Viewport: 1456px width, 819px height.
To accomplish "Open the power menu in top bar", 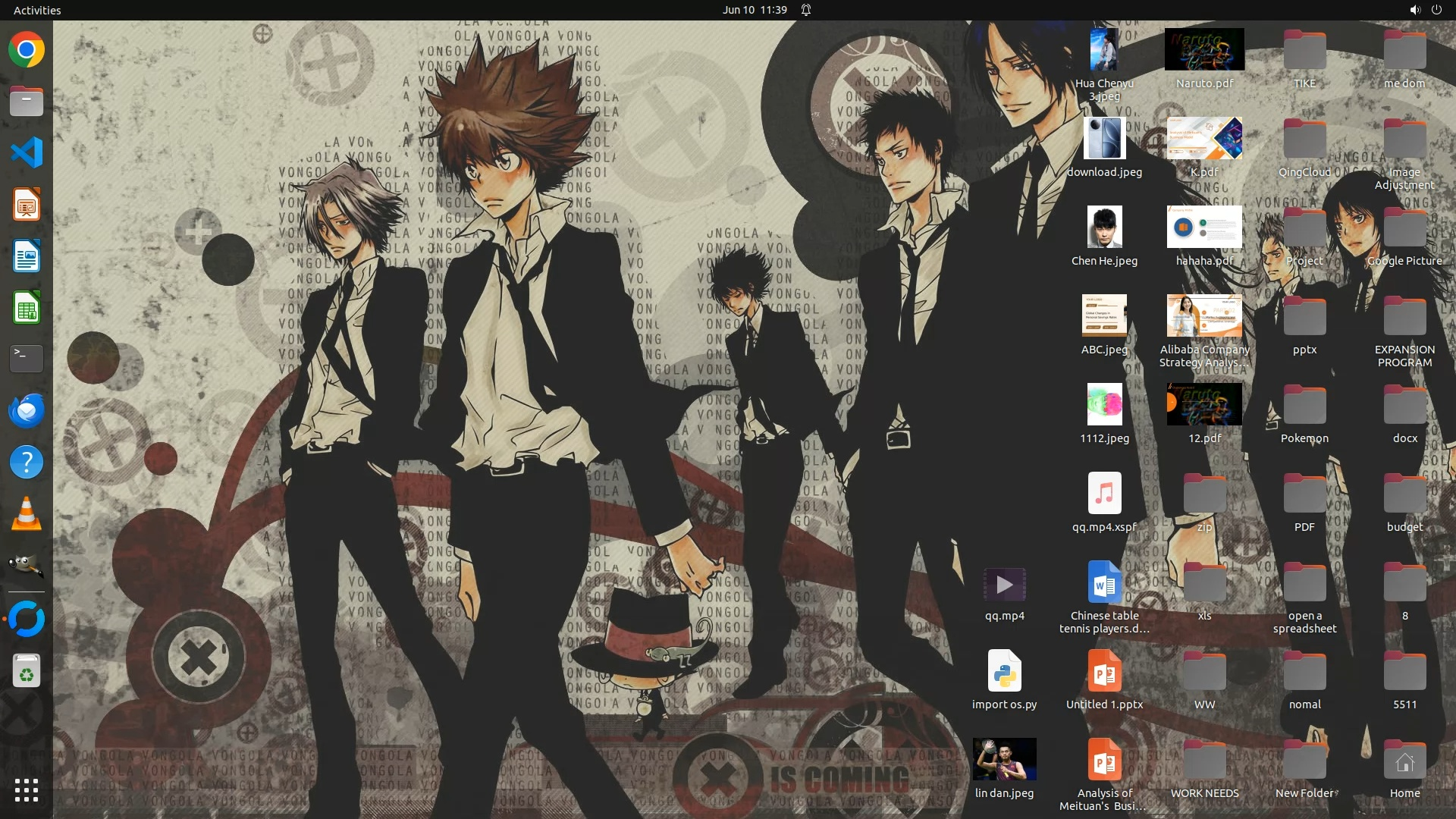I will click(1436, 10).
